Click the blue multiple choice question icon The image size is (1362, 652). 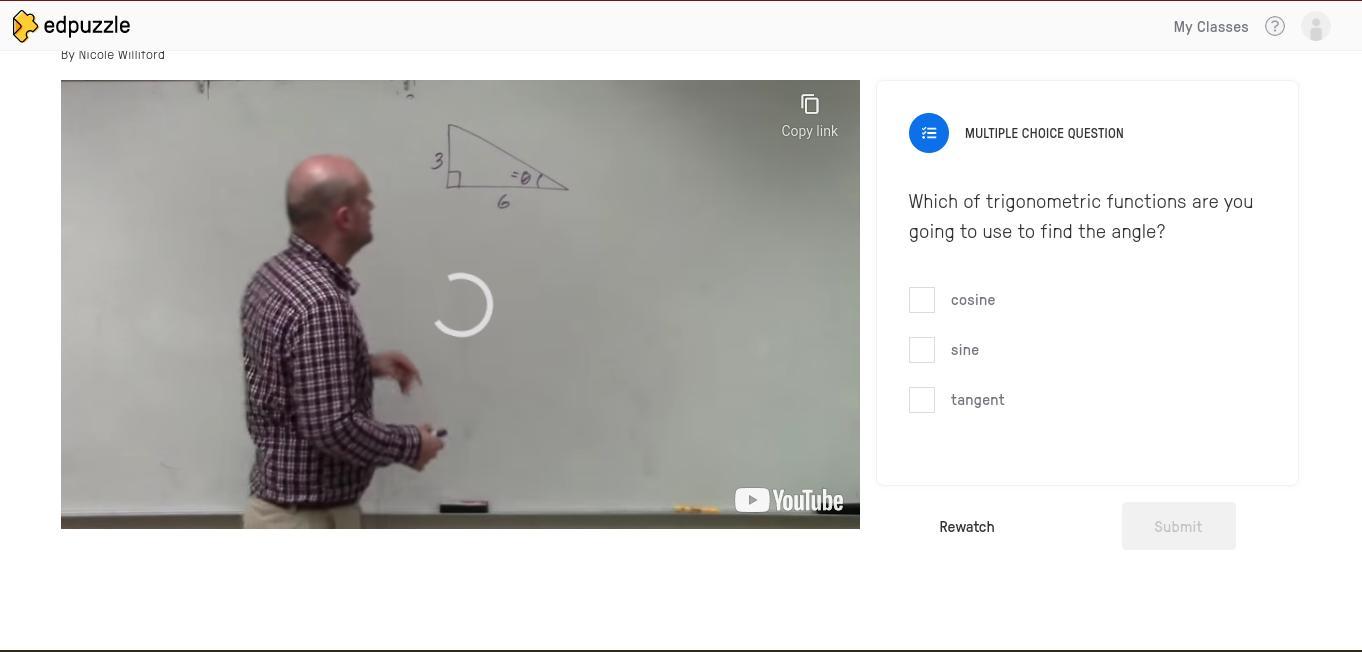tap(929, 133)
